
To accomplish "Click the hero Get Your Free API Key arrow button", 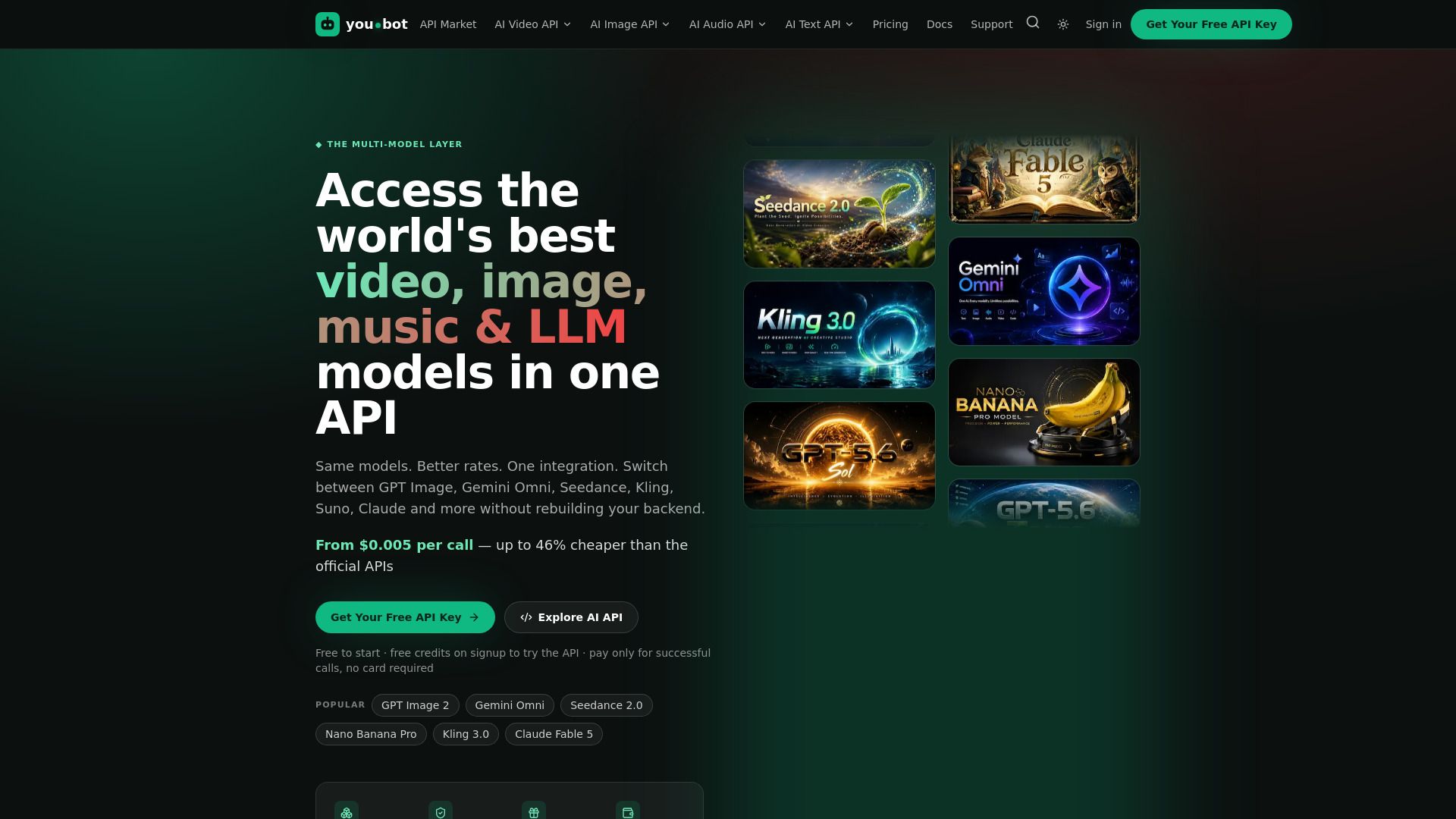I will coord(405,617).
